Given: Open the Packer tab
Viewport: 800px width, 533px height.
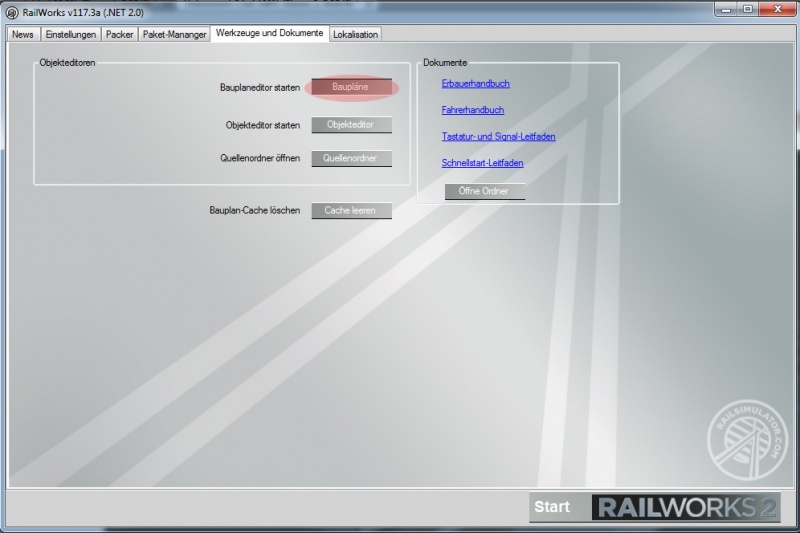Looking at the screenshot, I should click(x=119, y=34).
